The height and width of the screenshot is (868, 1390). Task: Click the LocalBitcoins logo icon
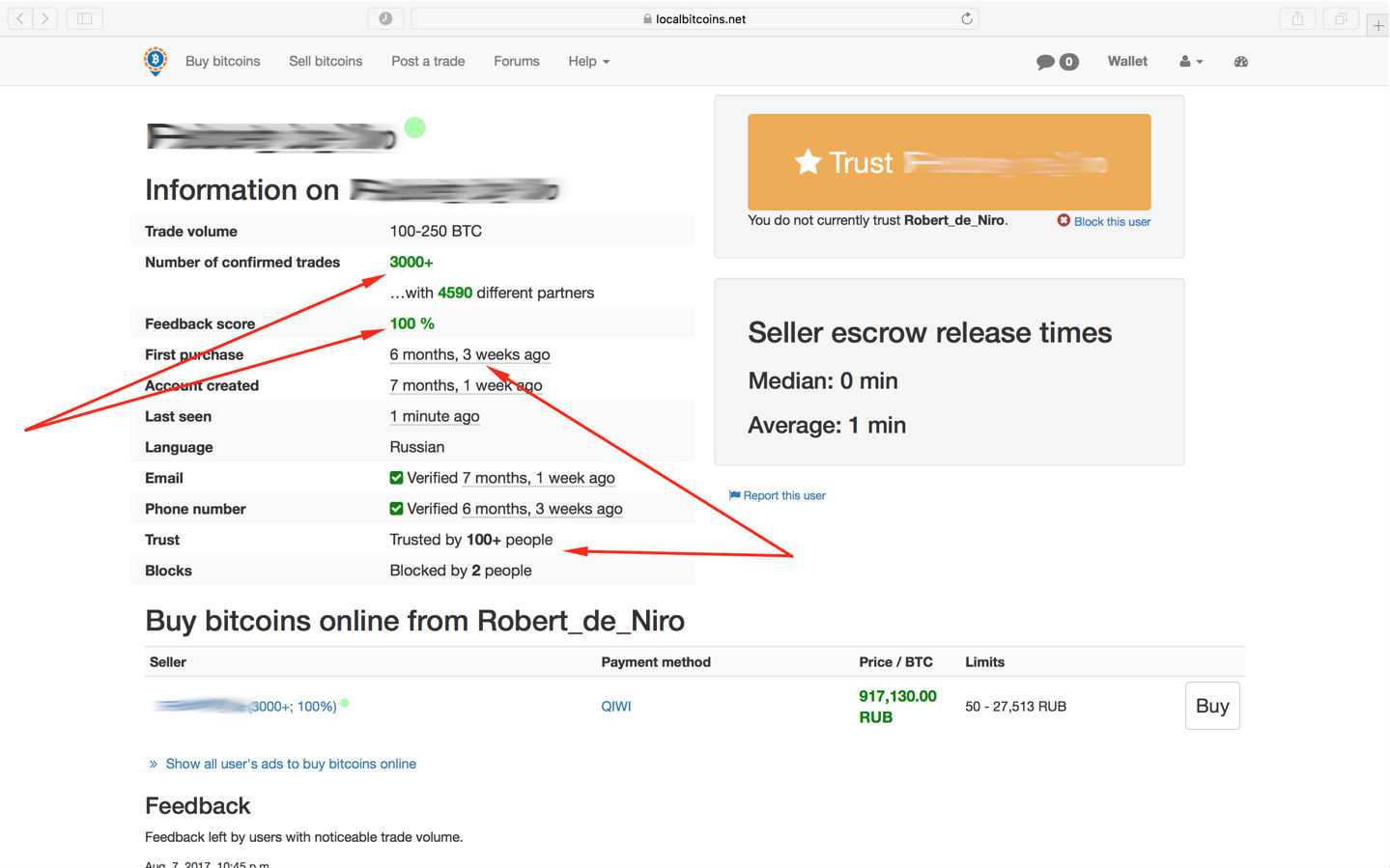point(155,61)
